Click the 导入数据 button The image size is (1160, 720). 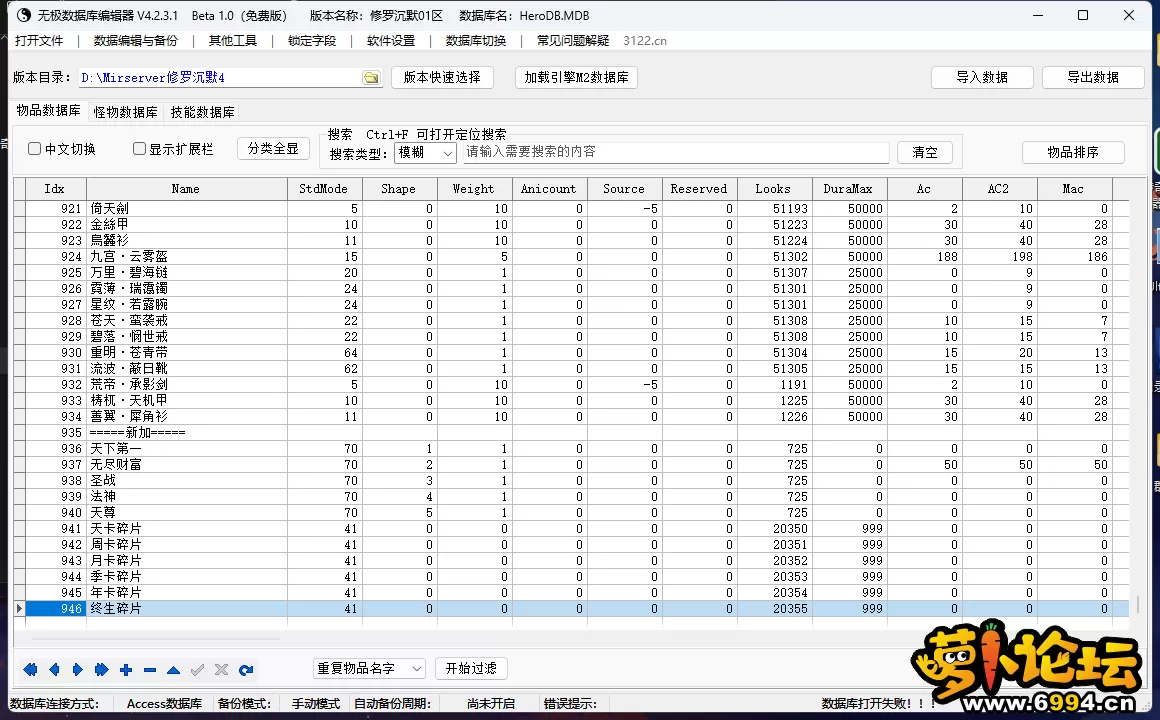[x=982, y=78]
